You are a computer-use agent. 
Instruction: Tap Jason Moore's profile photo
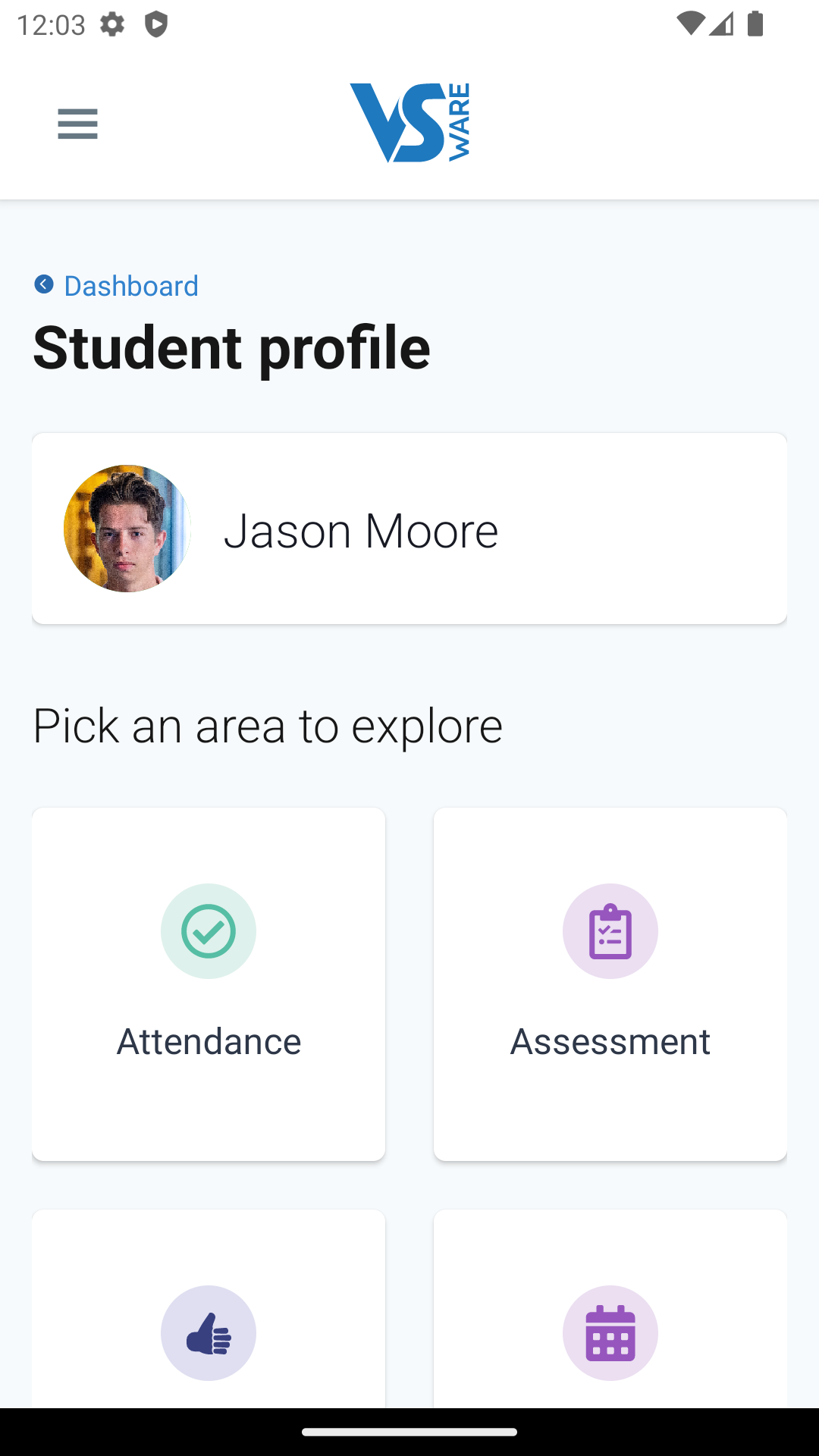pyautogui.click(x=127, y=529)
